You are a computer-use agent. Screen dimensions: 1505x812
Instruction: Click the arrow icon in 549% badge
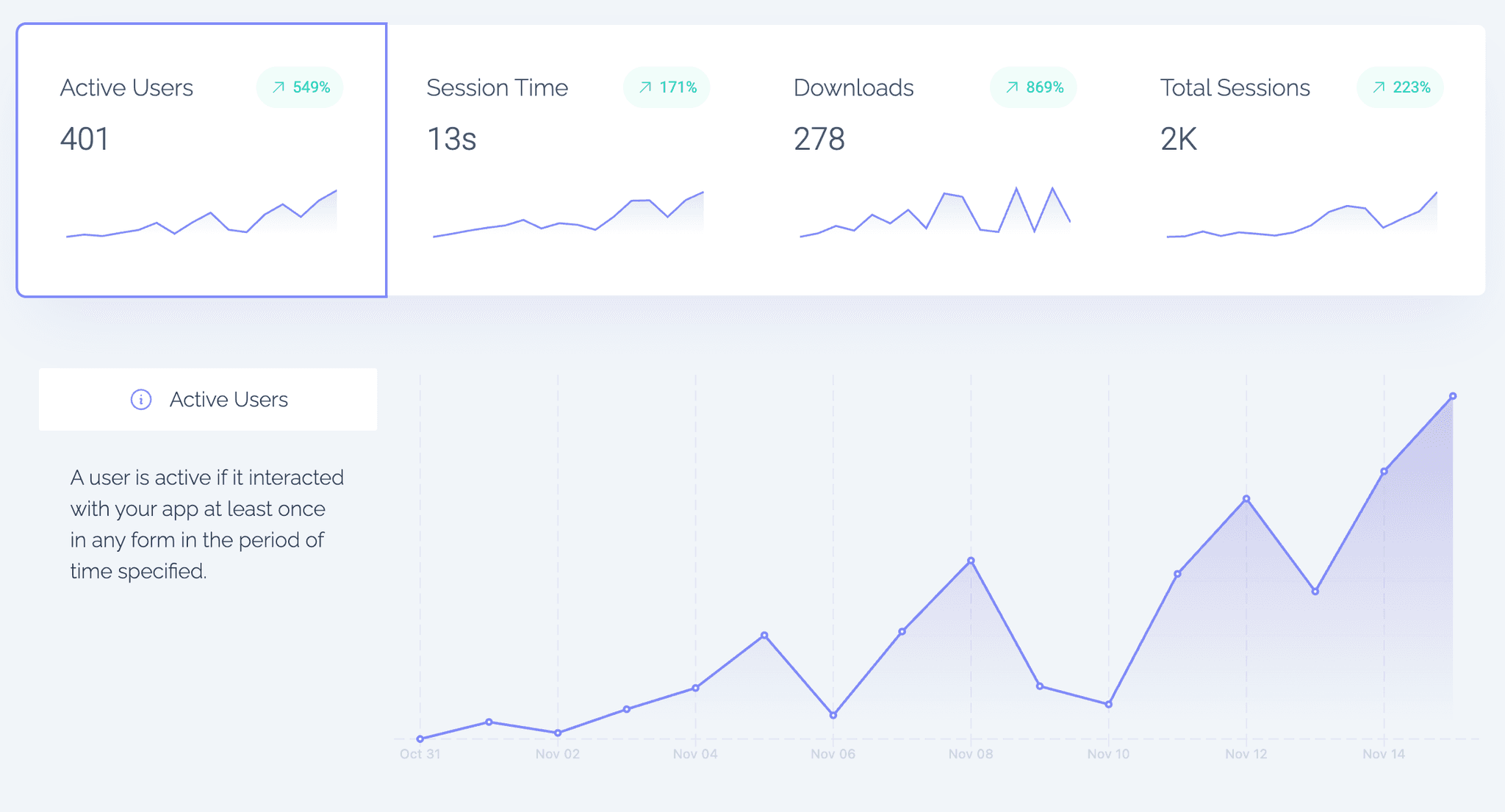[x=279, y=87]
